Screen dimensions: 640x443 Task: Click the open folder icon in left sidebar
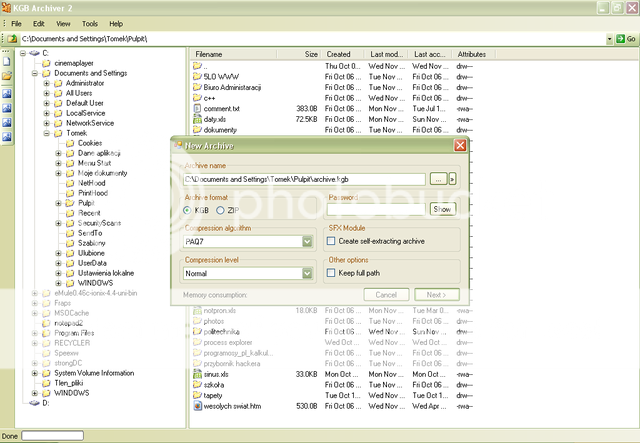tap(7, 76)
